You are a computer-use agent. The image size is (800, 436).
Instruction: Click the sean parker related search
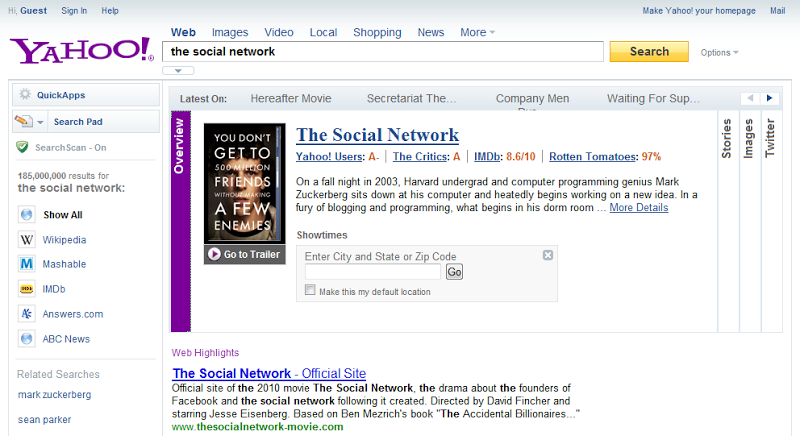click(x=44, y=420)
